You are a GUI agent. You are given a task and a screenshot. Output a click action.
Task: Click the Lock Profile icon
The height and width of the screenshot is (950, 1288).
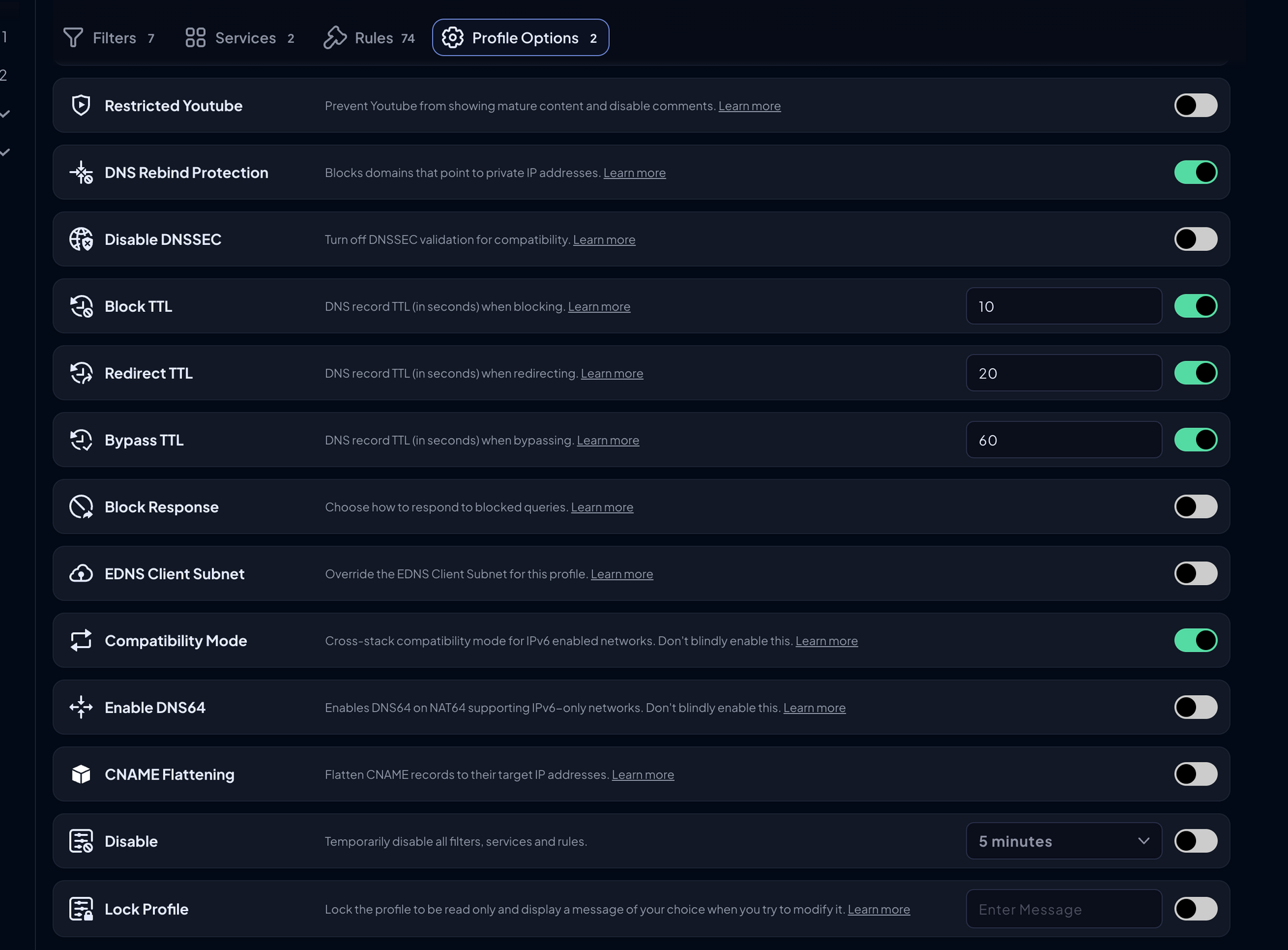click(x=81, y=909)
